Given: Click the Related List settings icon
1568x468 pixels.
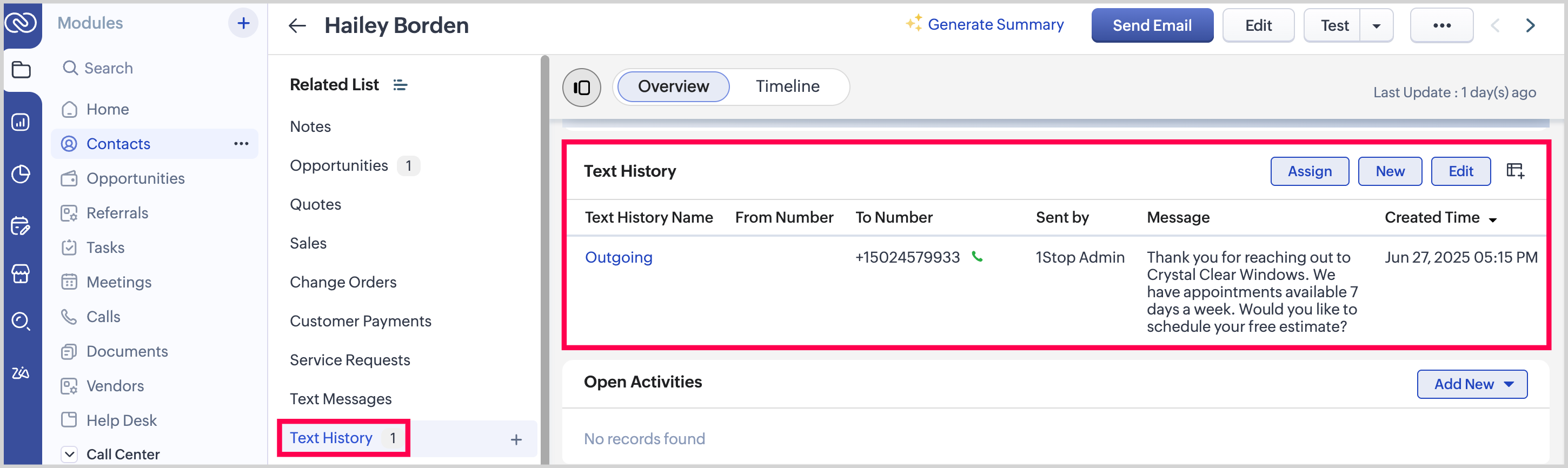Looking at the screenshot, I should click(400, 85).
